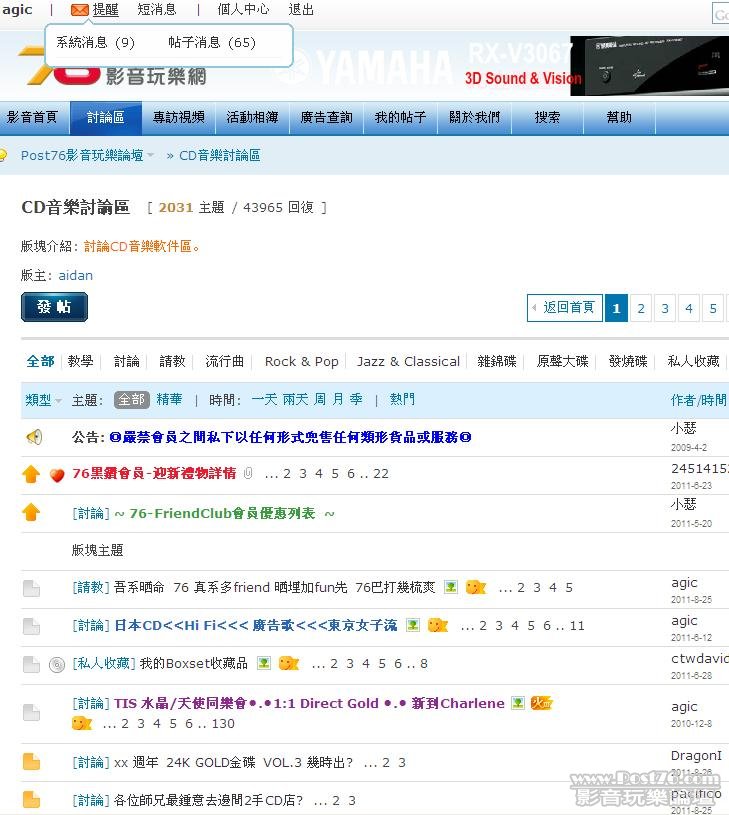
Task: Click the sticky arrow icon beside 76-FriendClub thread
Action: 31,512
